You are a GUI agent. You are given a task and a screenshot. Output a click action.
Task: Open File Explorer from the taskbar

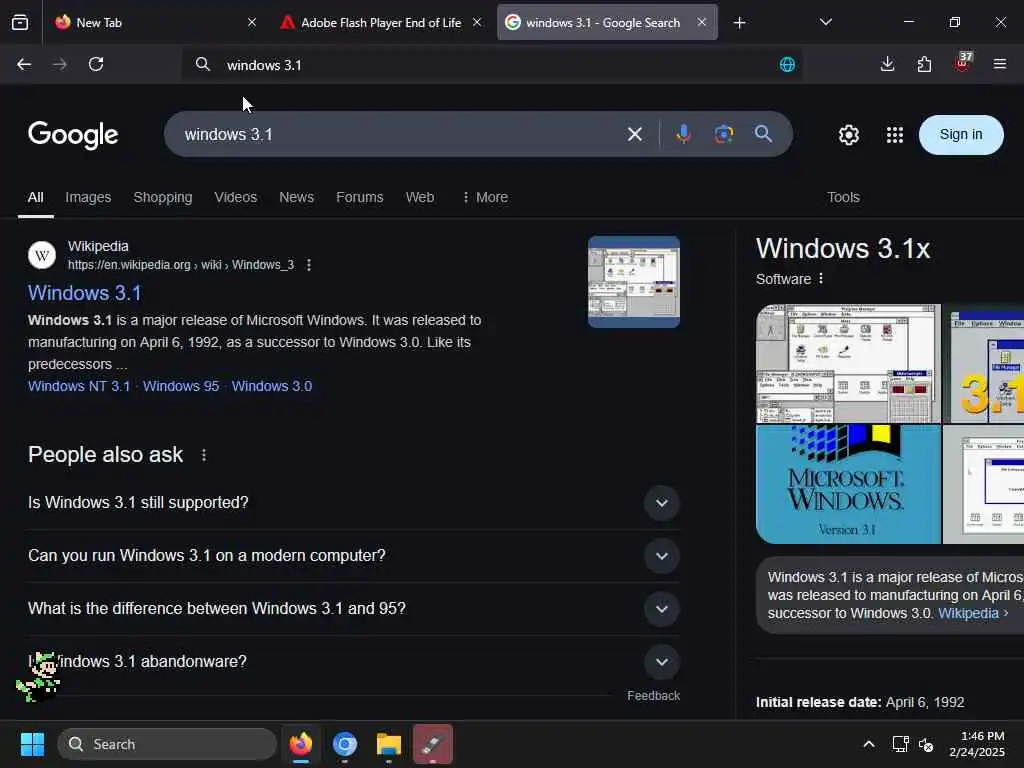click(x=389, y=744)
